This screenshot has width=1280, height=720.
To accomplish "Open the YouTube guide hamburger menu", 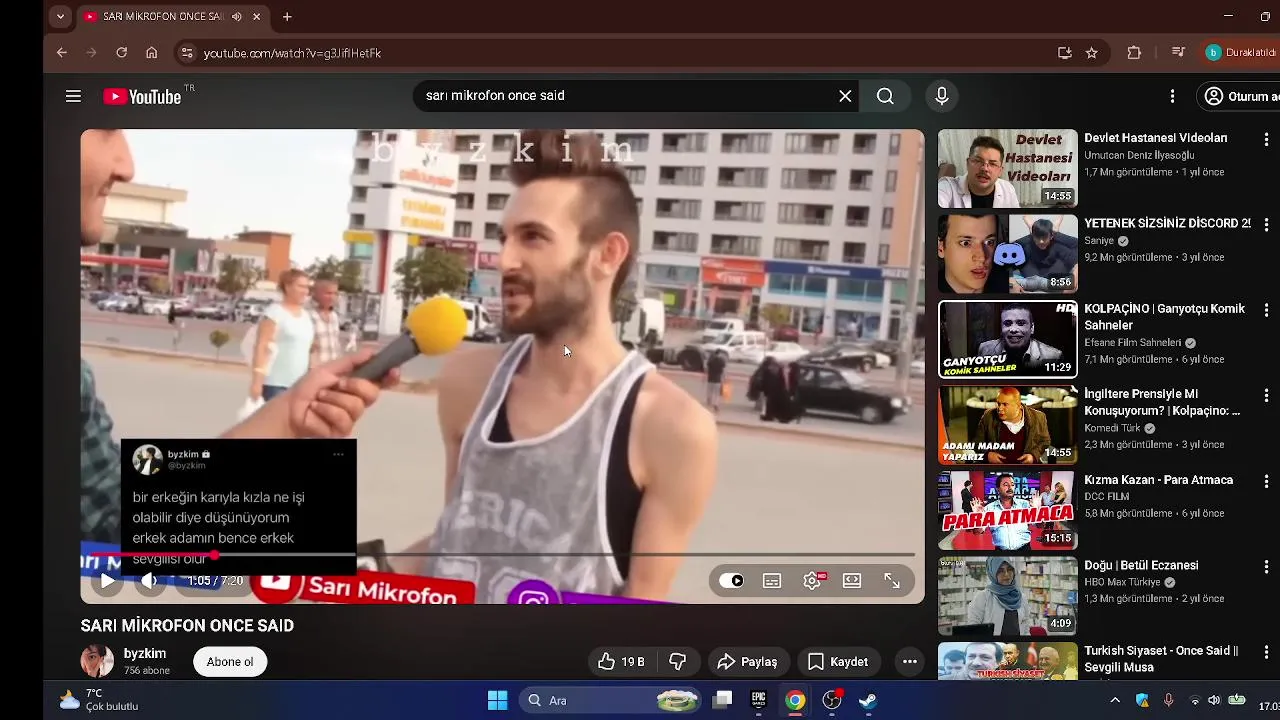I will click(73, 96).
